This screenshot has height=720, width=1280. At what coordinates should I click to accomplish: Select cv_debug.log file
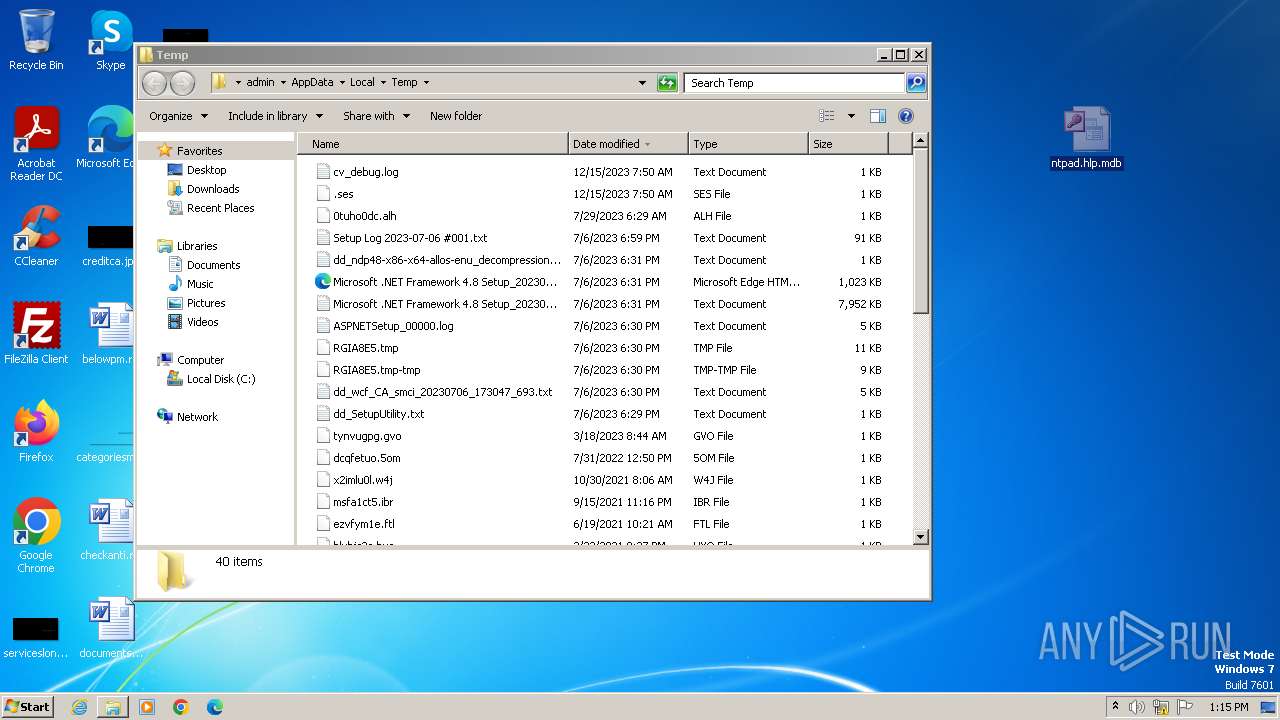click(365, 172)
